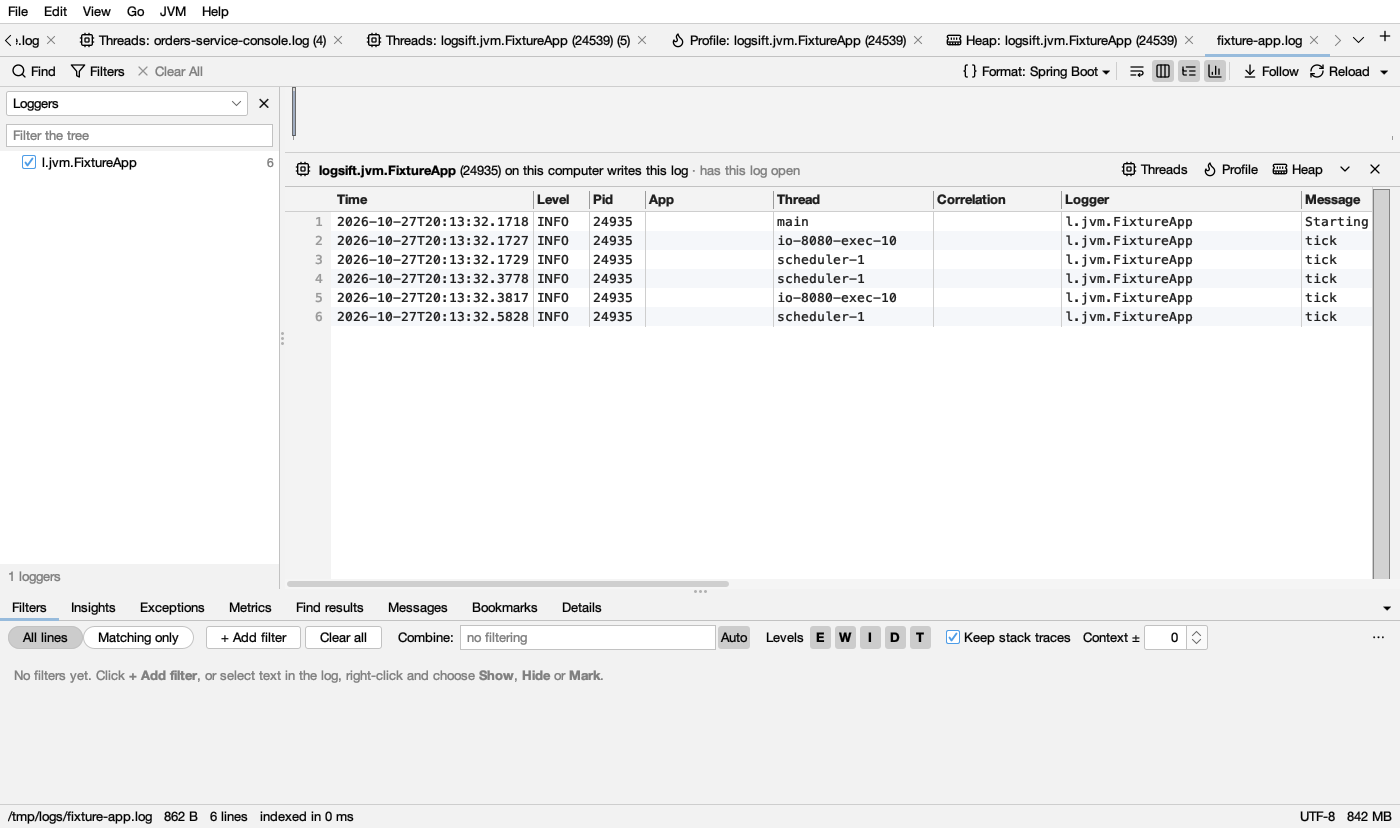The width and height of the screenshot is (1400, 828).
Task: Toggle the Error level filter E
Action: [x=820, y=638]
